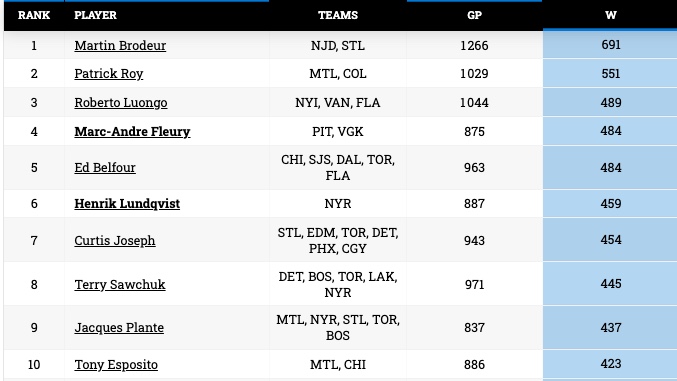Click the 1266 games played cell
The height and width of the screenshot is (381, 677).
coord(474,45)
